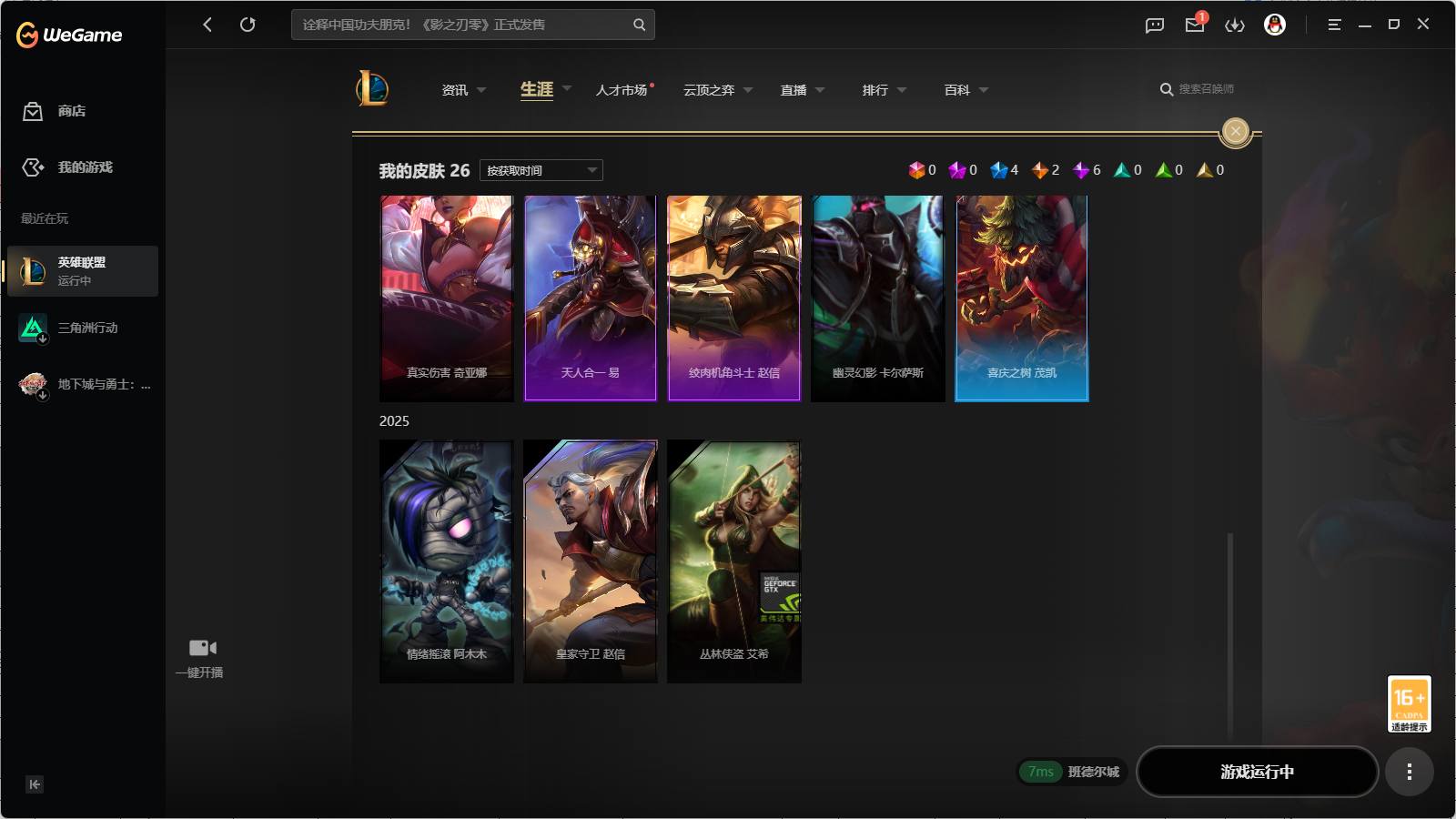This screenshot has width=1456, height=819.
Task: Open the 绞肉机角斗士 赵信 skin card
Action: tap(734, 298)
